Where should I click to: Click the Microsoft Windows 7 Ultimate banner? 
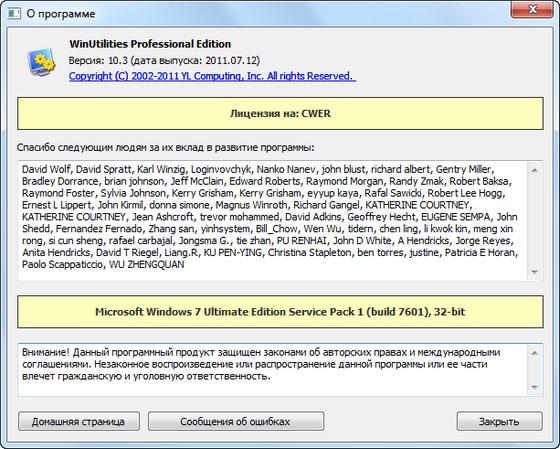coord(280,312)
